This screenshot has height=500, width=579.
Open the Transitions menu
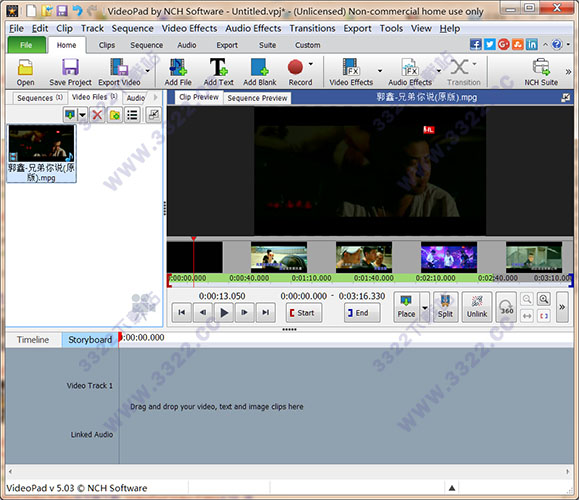pyautogui.click(x=312, y=28)
